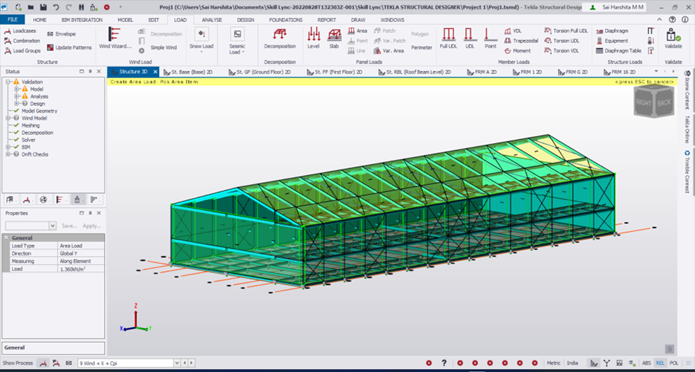Click the Decomposition load icon

click(x=280, y=38)
